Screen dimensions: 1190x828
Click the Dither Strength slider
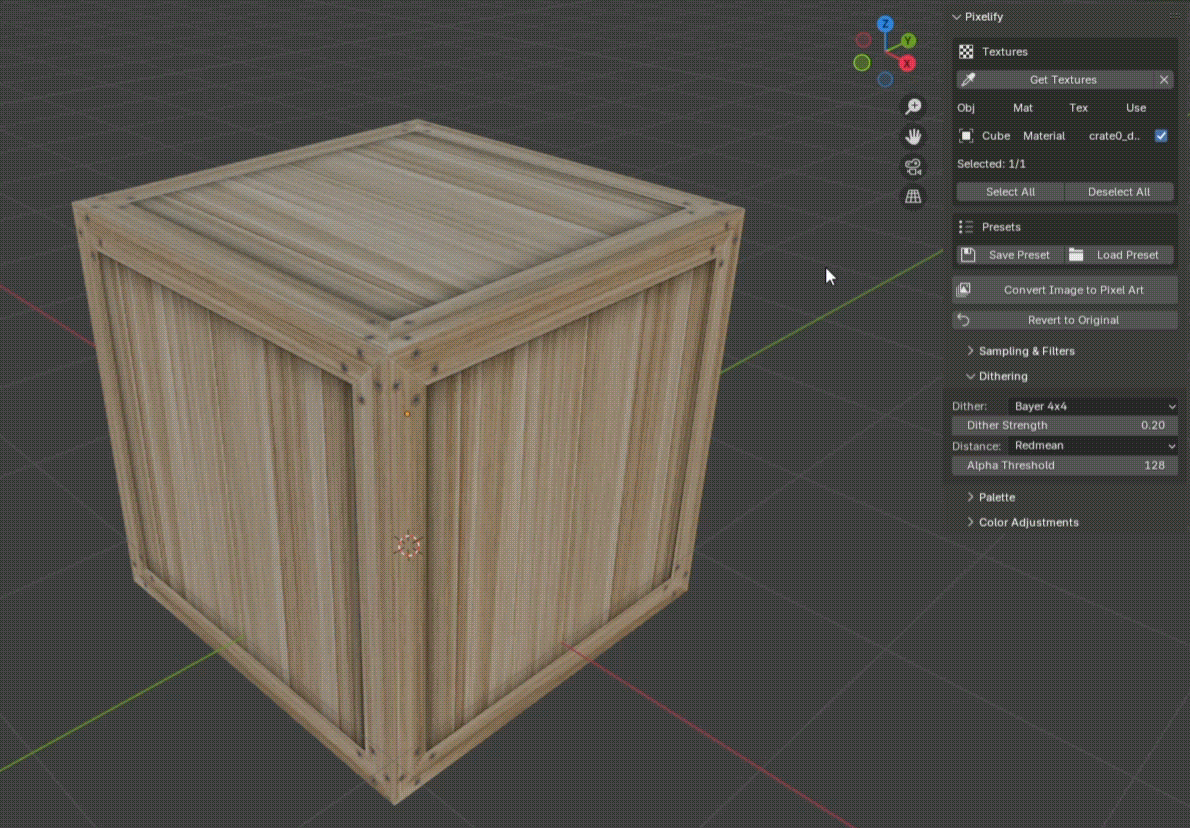1065,426
